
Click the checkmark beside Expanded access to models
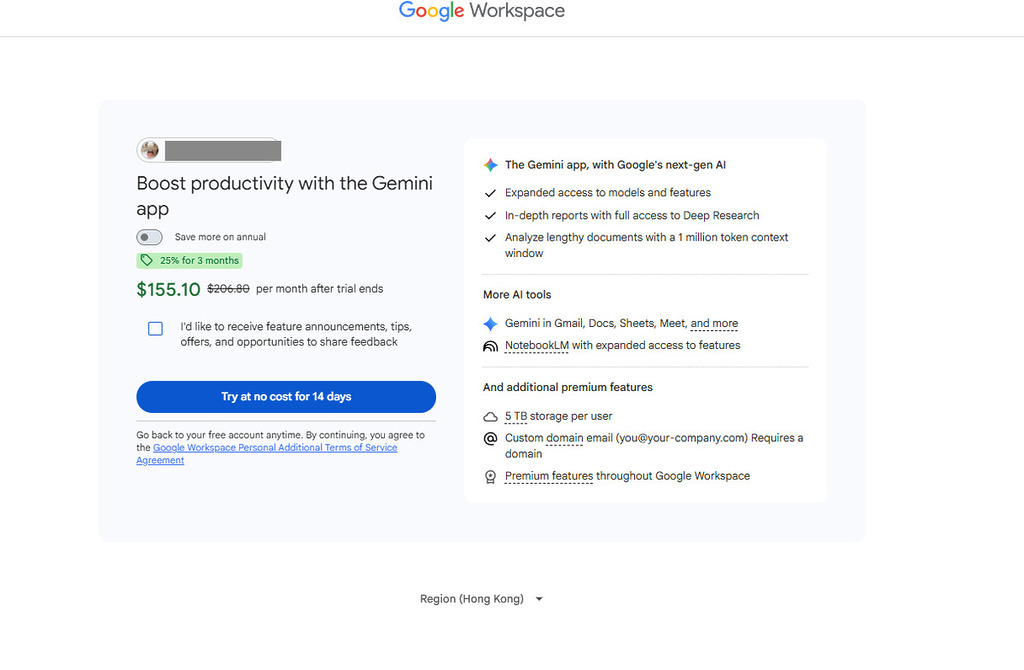point(490,193)
